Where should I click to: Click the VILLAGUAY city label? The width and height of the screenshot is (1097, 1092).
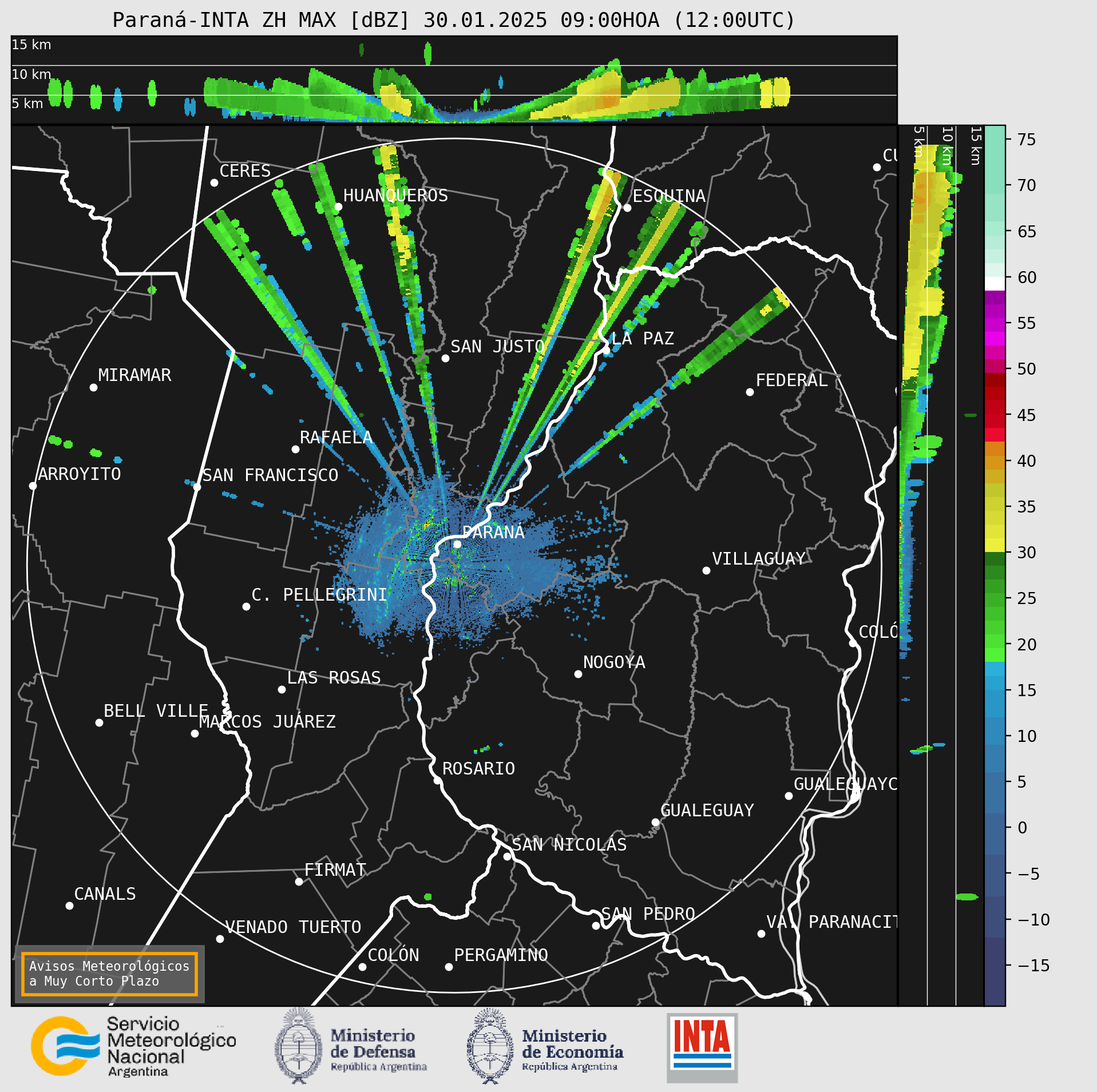pos(759,559)
